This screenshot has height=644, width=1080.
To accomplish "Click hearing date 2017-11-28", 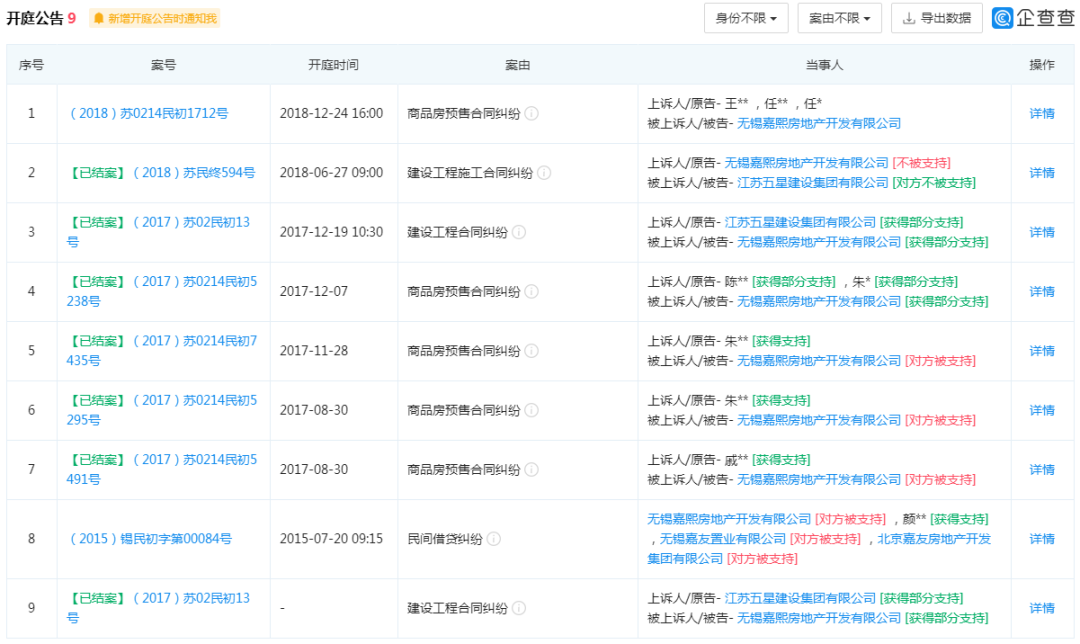I will point(313,351).
